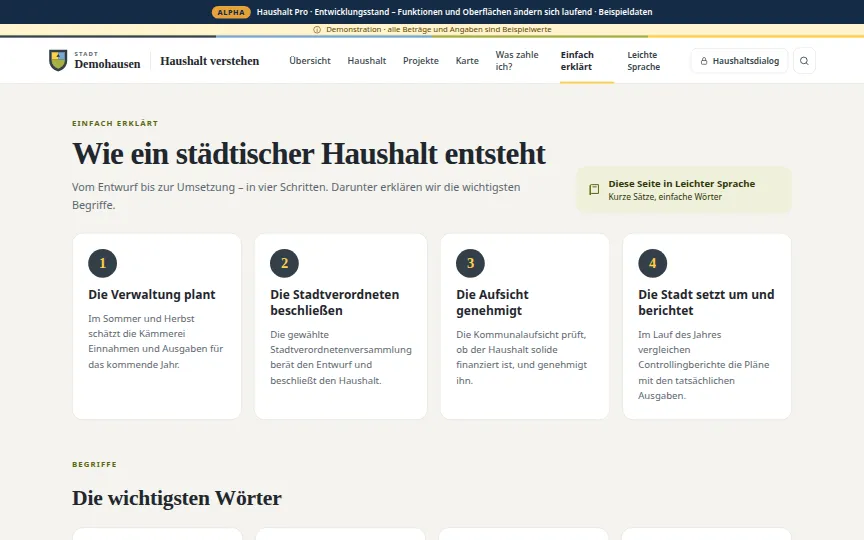Screen dimensions: 864x540
Task: Click the step 4 number badge
Action: (x=652, y=263)
